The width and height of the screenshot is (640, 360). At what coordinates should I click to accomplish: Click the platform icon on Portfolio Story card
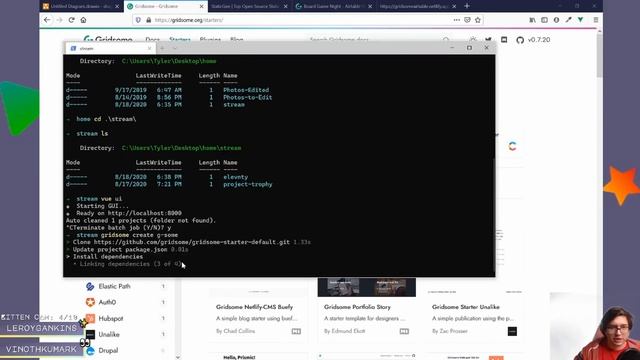click(x=404, y=331)
